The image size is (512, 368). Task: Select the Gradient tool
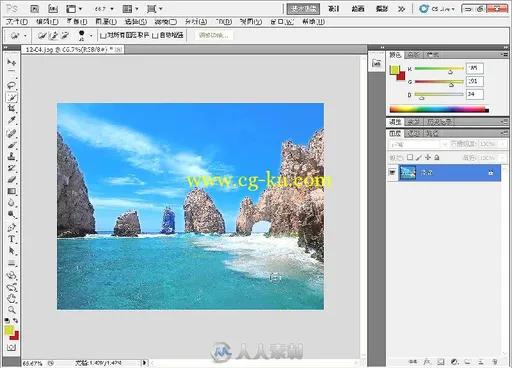click(11, 191)
